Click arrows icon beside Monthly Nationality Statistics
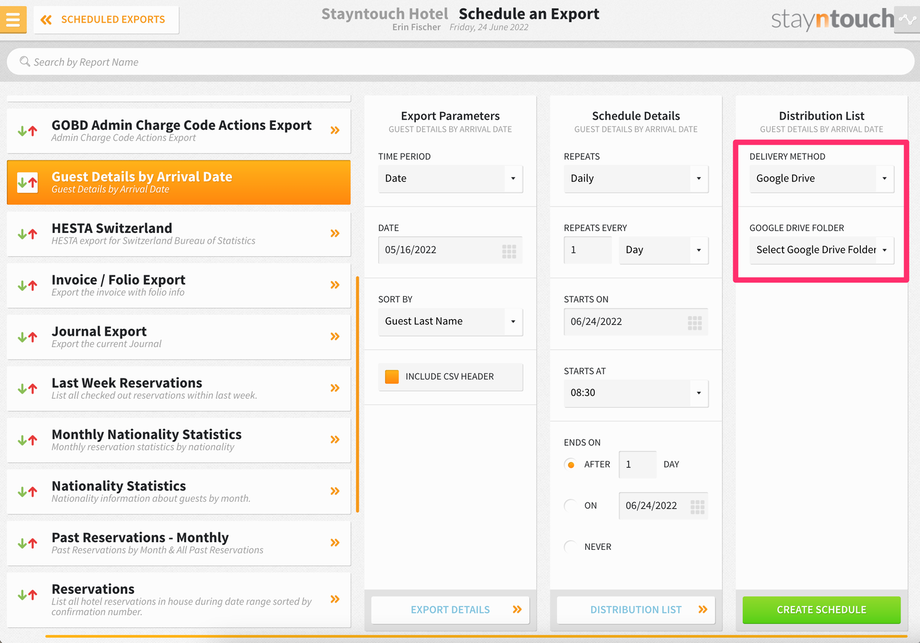The height and width of the screenshot is (643, 920). point(27,440)
